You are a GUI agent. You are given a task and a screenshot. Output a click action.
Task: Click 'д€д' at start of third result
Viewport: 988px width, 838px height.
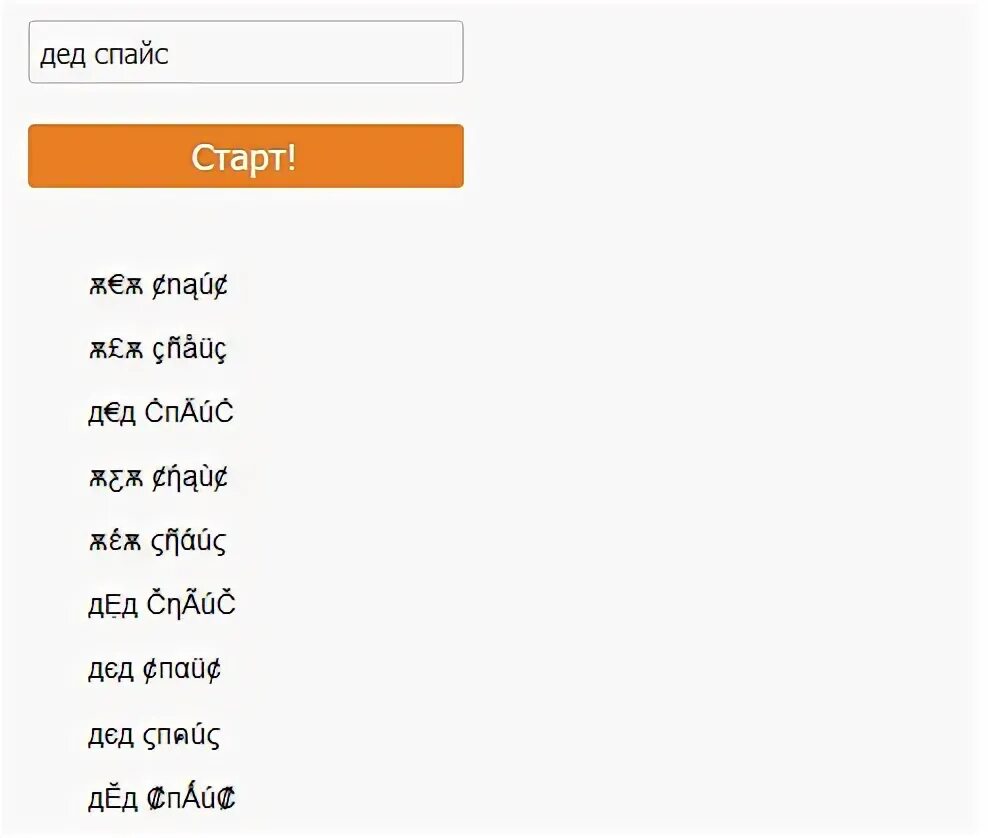112,414
